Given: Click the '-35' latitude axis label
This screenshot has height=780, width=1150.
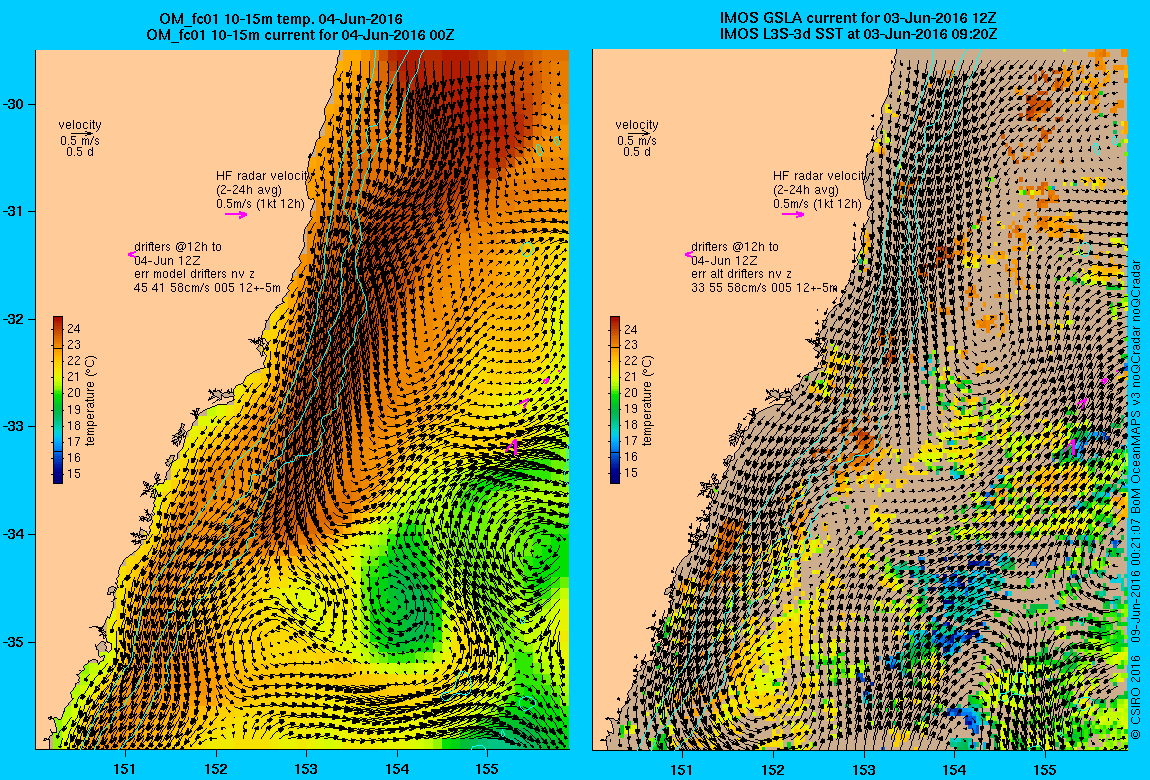Looking at the screenshot, I should 13,641.
